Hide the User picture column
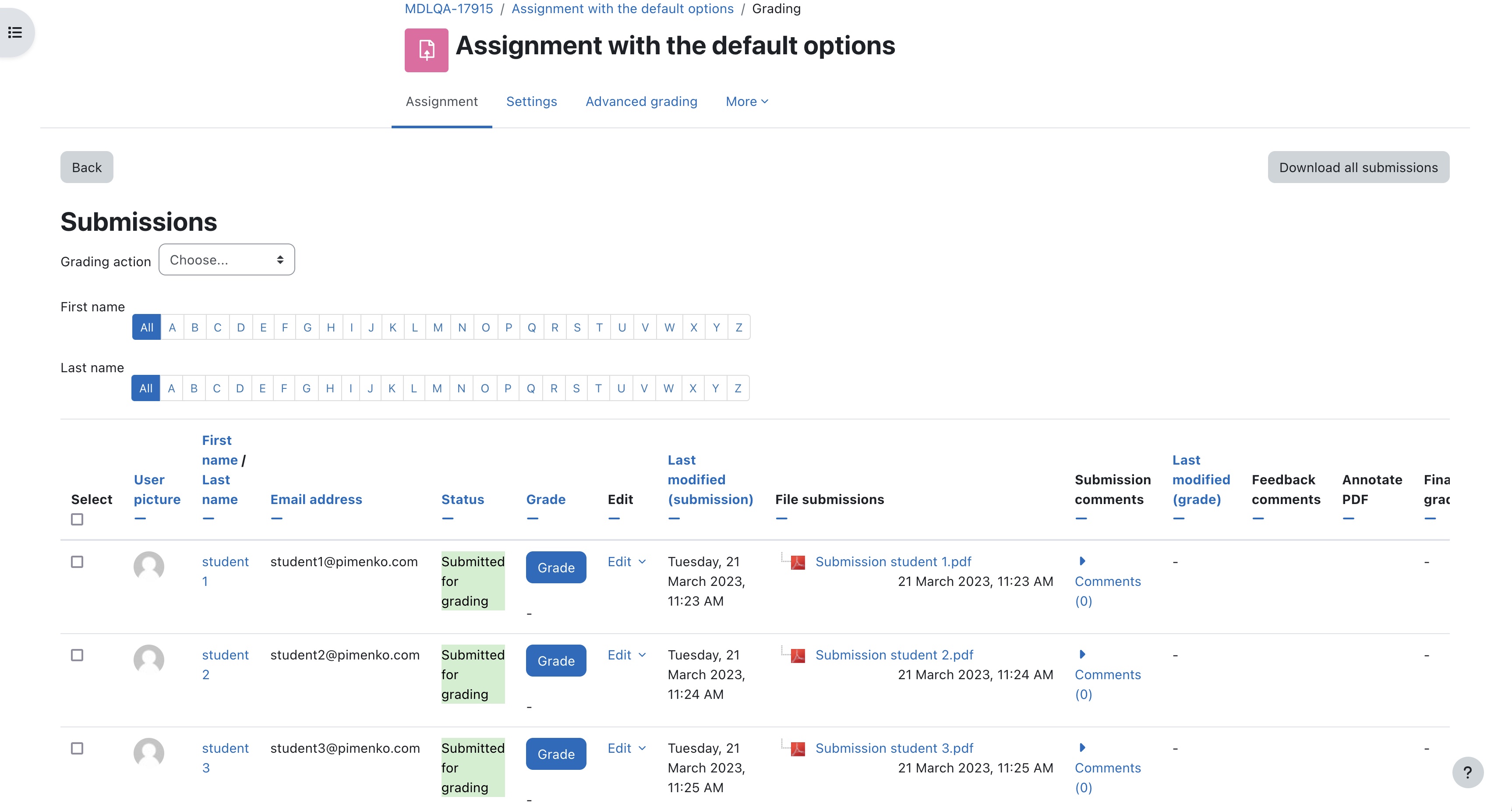This screenshot has width=1512, height=811. point(140,519)
